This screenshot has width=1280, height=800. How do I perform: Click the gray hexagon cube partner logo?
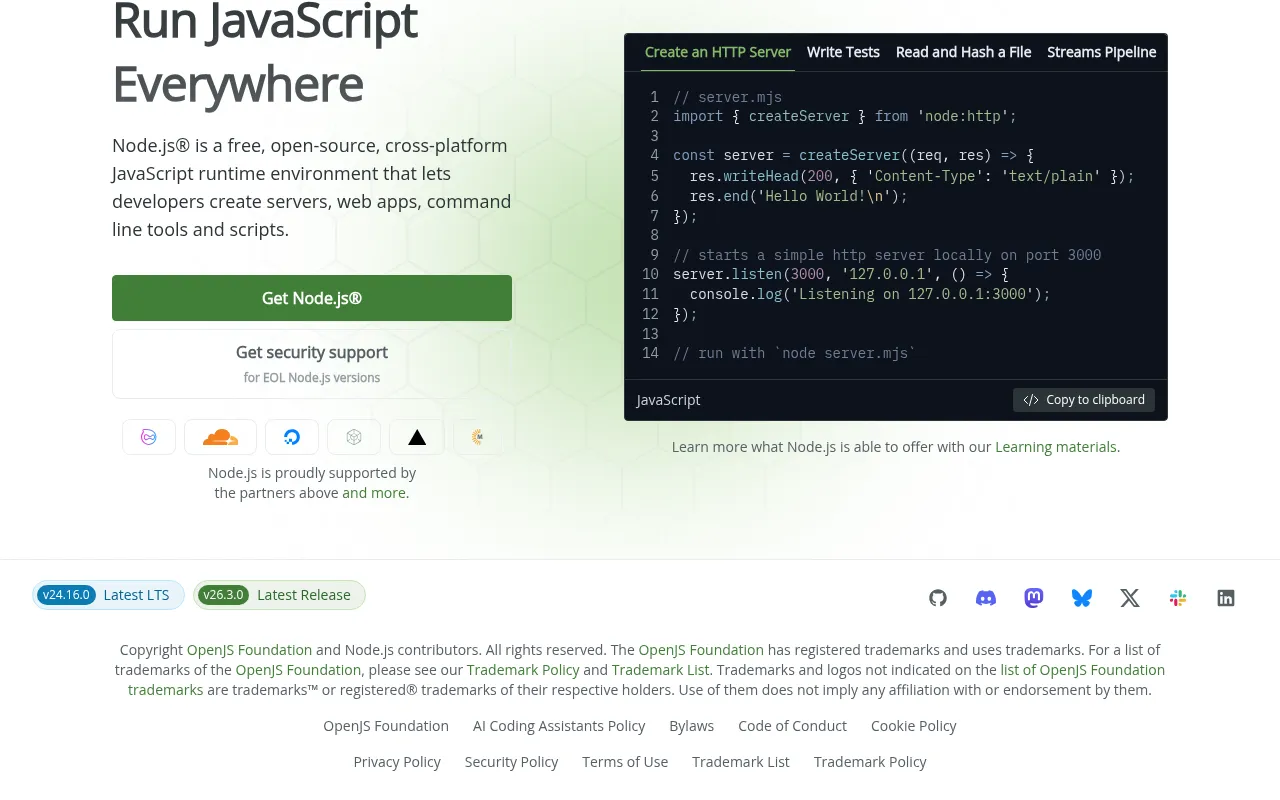click(x=354, y=437)
